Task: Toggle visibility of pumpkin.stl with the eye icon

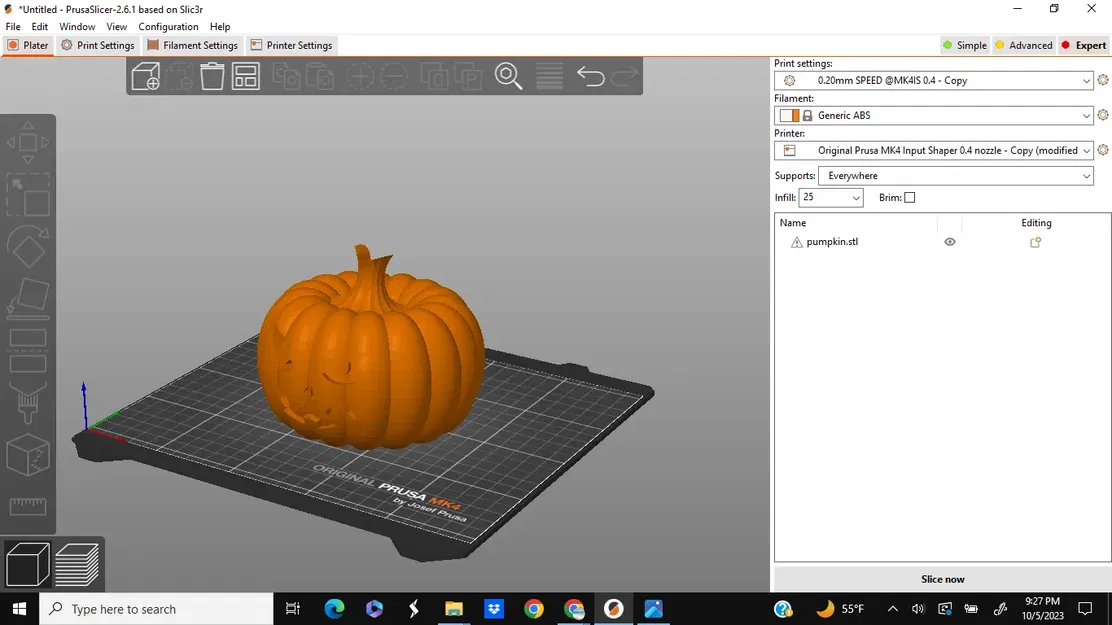Action: click(x=949, y=241)
